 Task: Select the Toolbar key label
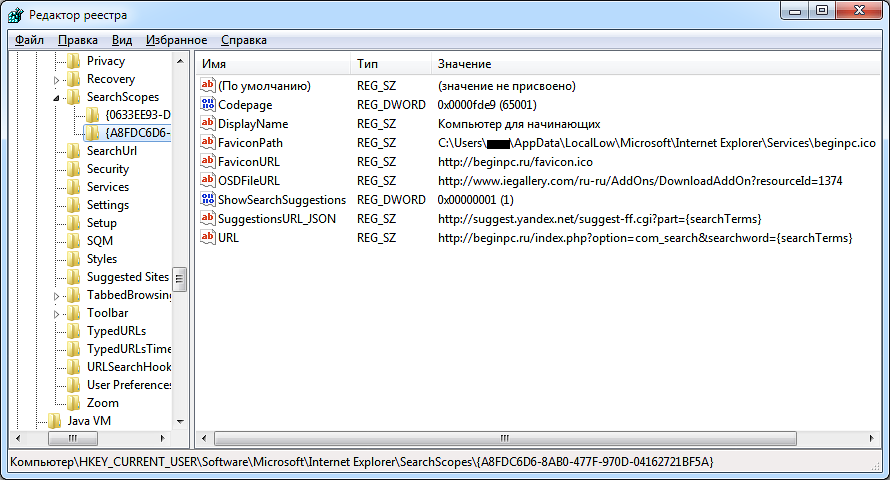pos(107,313)
